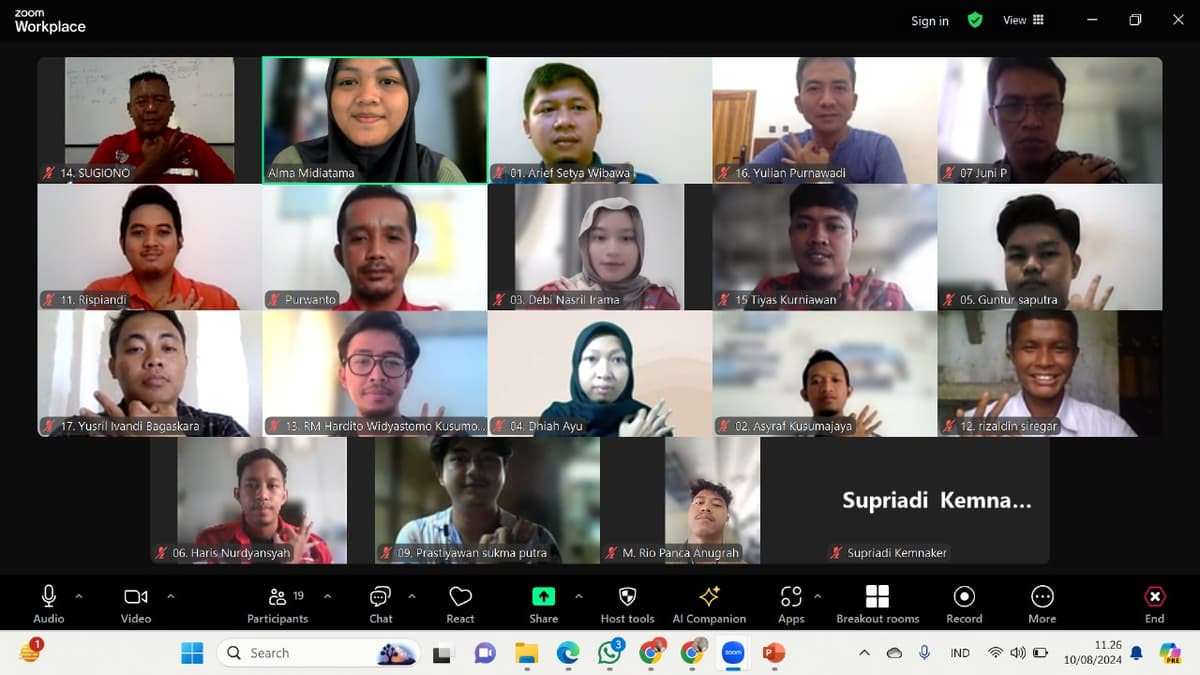The image size is (1200, 675).
Task: Open Host tools shield menu
Action: click(628, 604)
